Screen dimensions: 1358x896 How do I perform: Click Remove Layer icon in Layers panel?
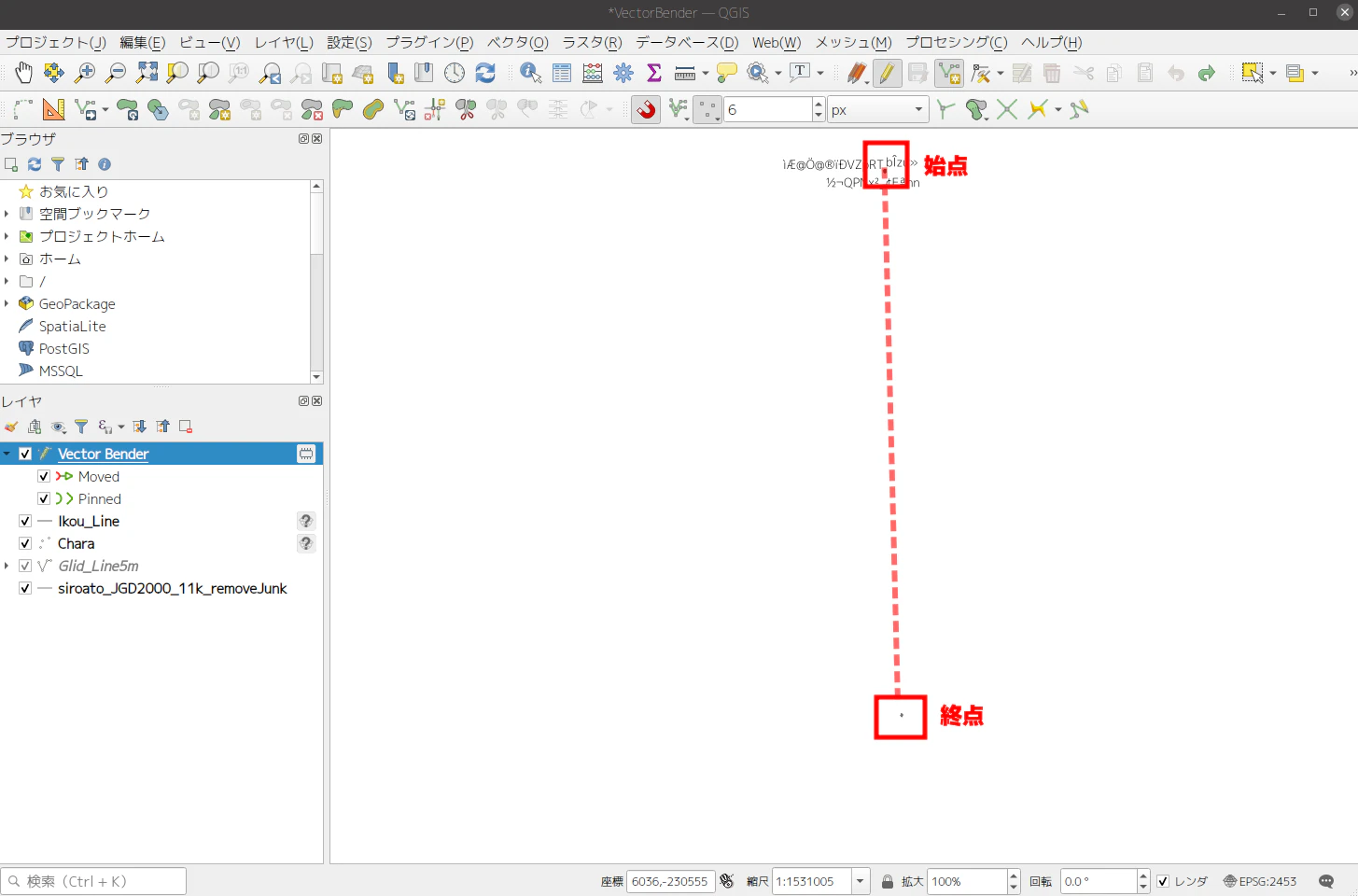[186, 427]
